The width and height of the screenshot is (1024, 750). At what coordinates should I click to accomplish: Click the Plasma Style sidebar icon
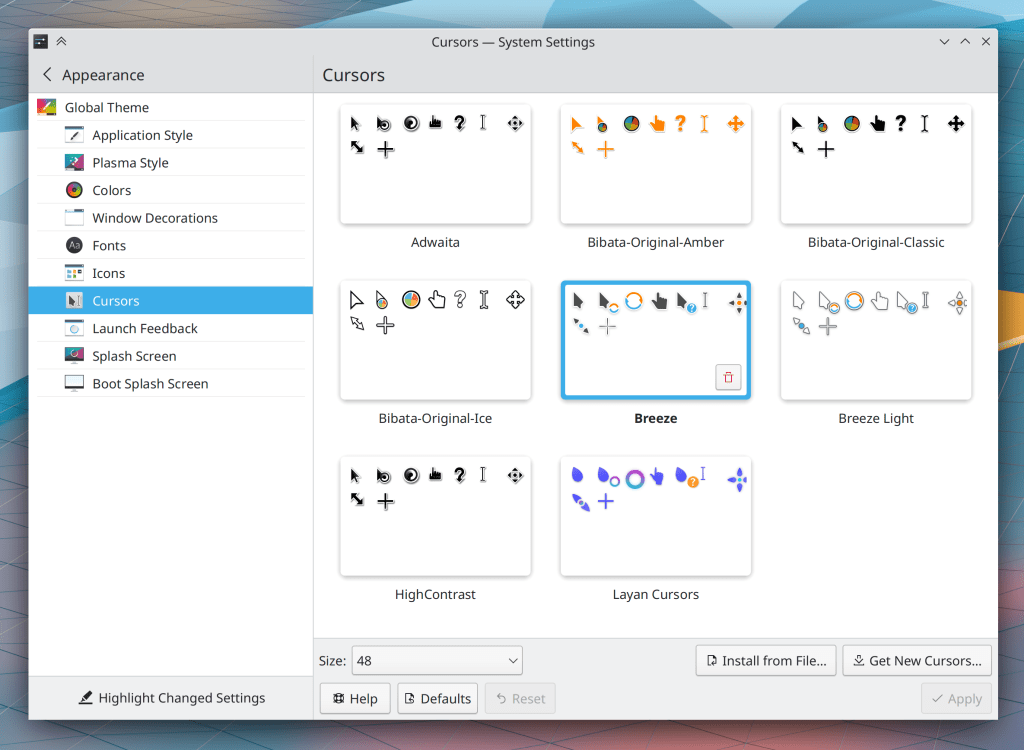click(x=74, y=163)
